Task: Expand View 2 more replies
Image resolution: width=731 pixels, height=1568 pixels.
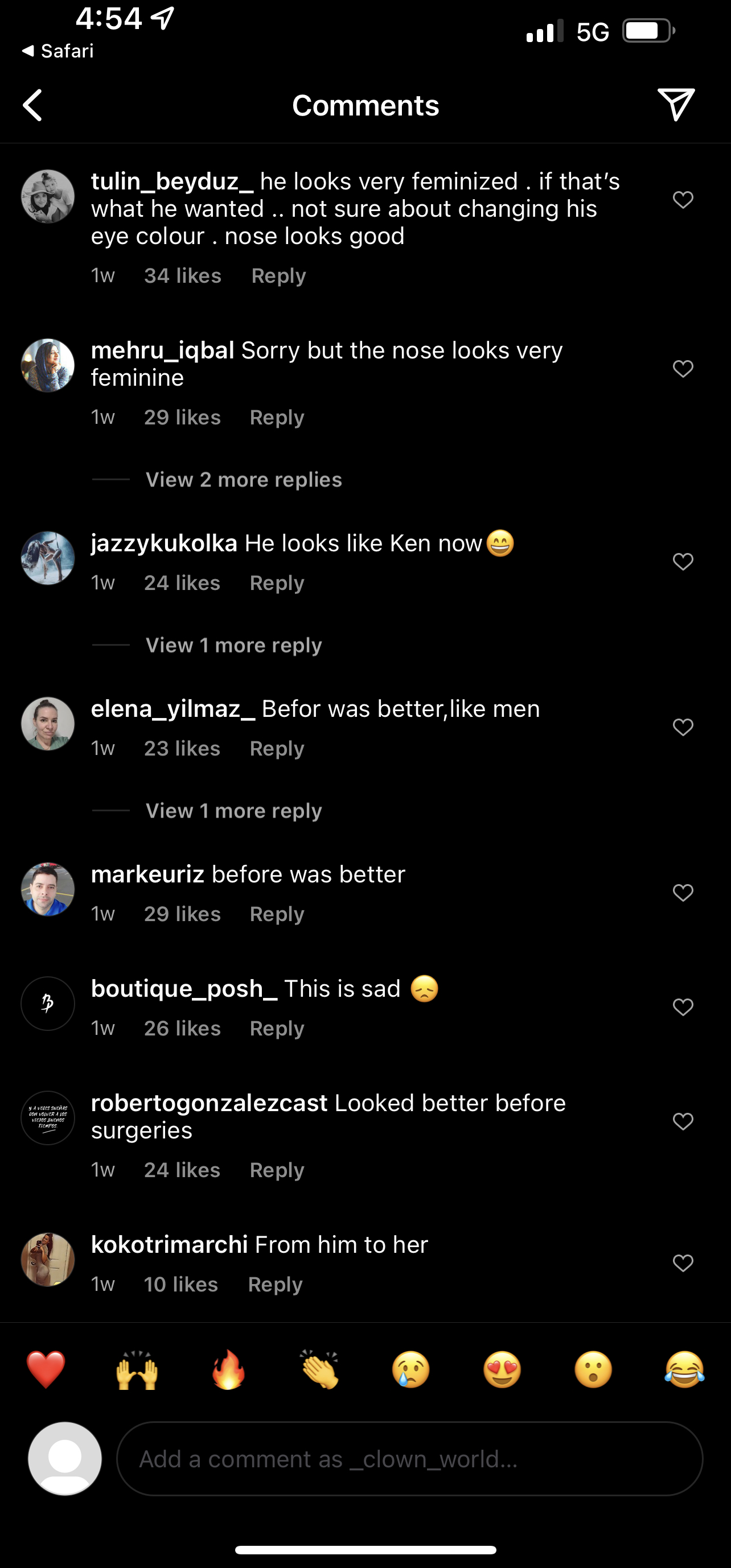Action: click(244, 480)
